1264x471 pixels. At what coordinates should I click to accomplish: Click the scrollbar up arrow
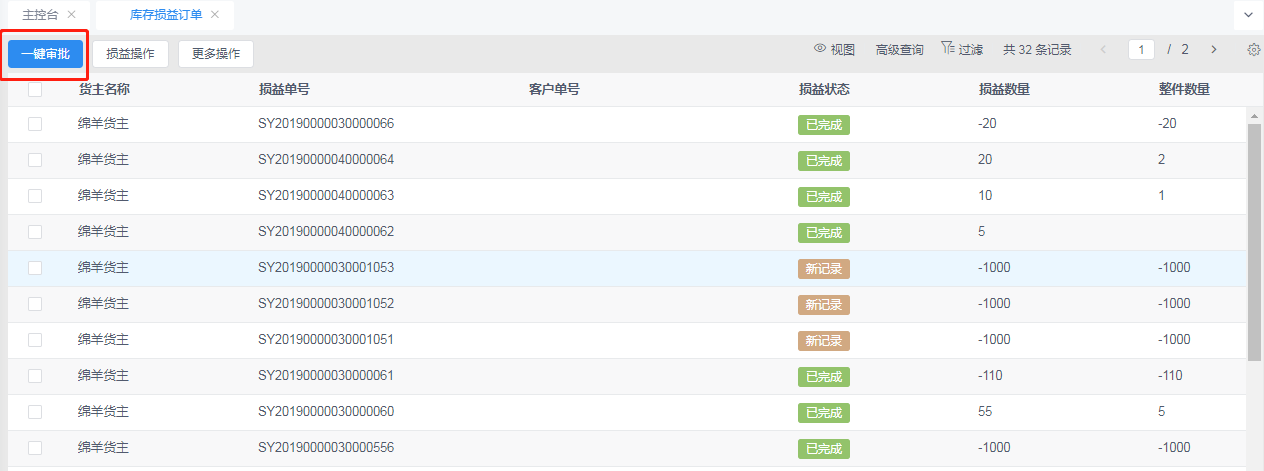pyautogui.click(x=1254, y=115)
